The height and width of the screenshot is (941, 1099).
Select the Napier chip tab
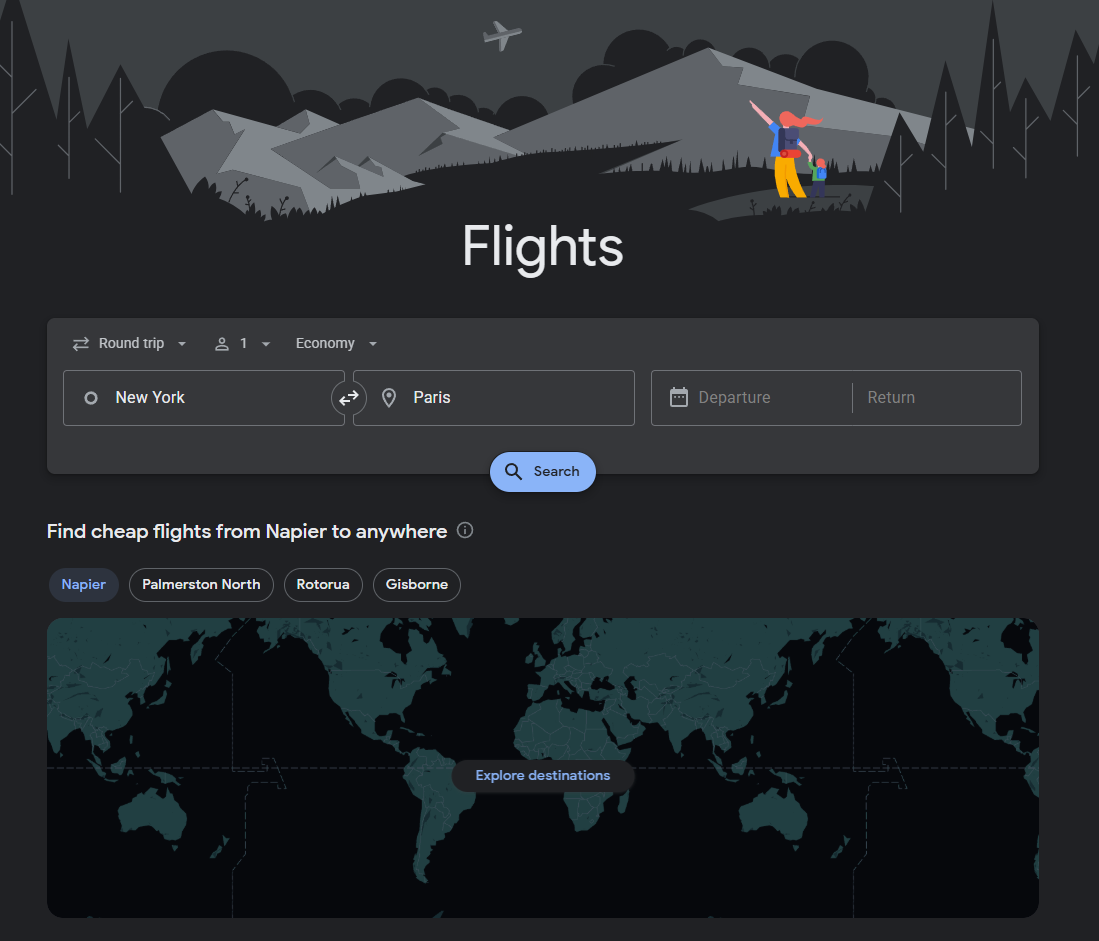pos(83,584)
